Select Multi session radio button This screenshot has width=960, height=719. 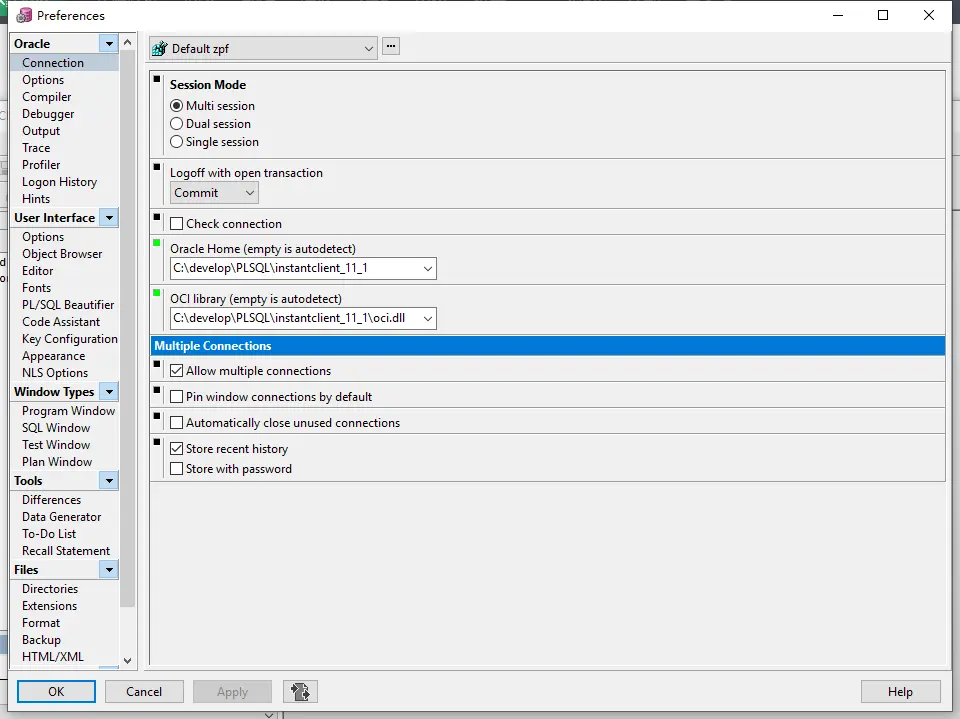176,106
